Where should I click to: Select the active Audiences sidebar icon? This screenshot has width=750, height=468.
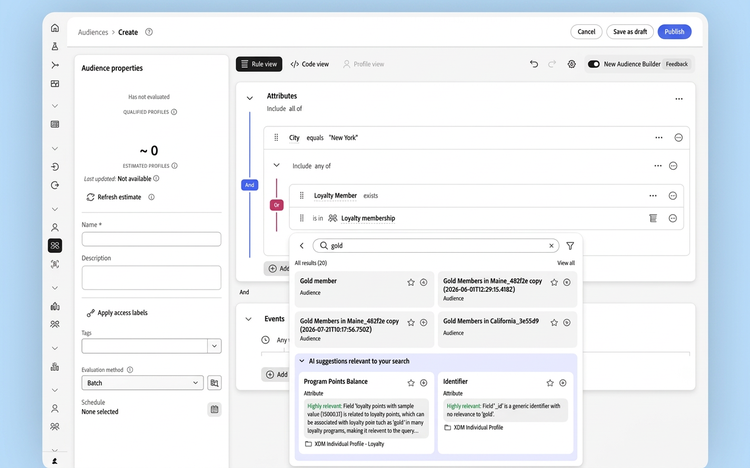55,245
